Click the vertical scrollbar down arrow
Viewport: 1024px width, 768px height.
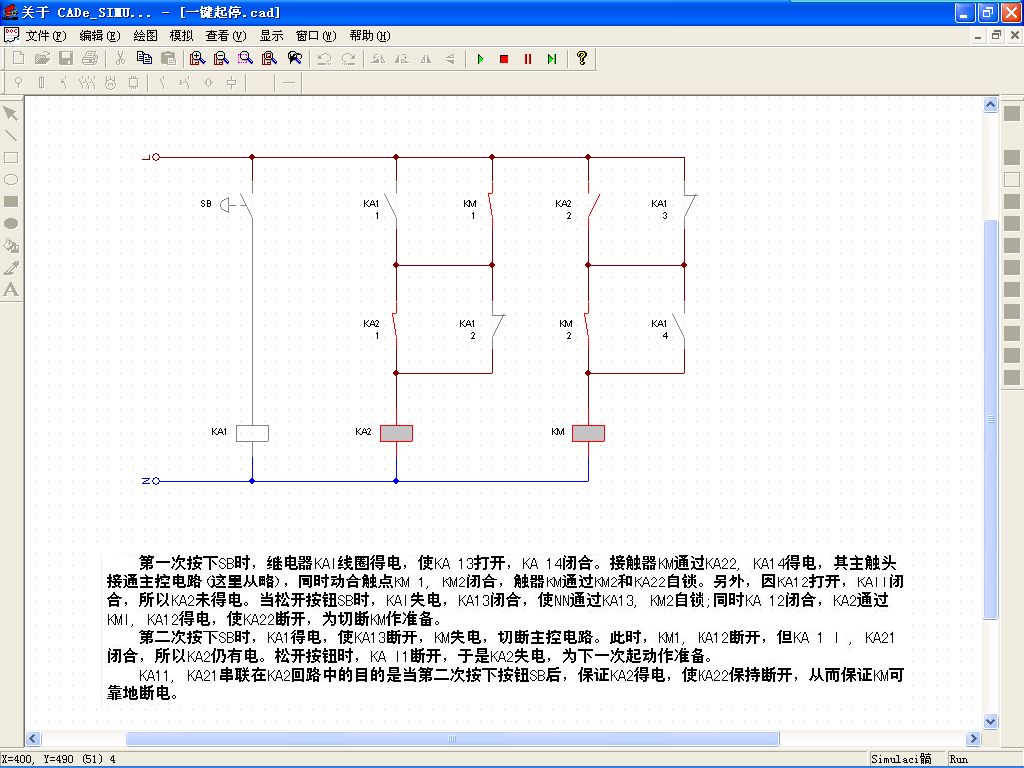click(991, 722)
